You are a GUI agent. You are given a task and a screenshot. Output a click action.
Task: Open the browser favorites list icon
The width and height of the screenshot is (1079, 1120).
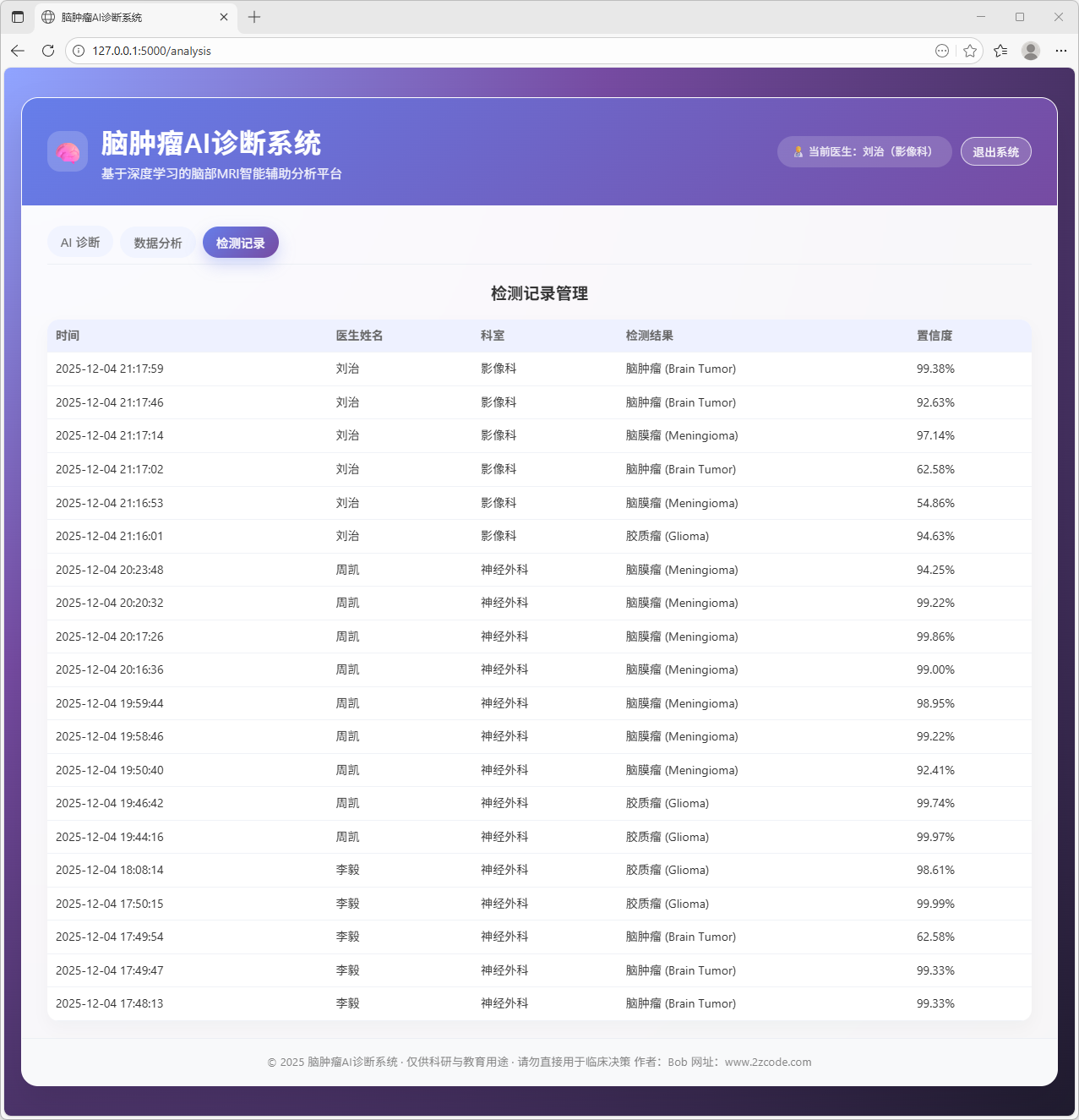pyautogui.click(x=1001, y=51)
